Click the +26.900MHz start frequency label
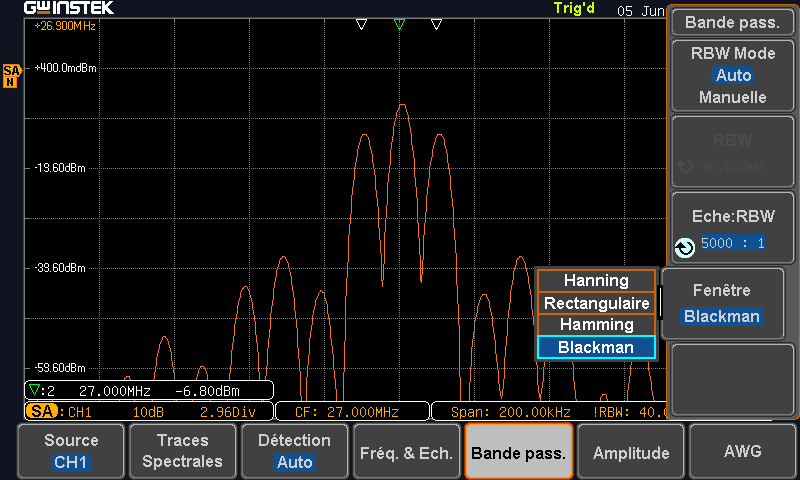Viewport: 800px width, 480px height. pyautogui.click(x=65, y=26)
